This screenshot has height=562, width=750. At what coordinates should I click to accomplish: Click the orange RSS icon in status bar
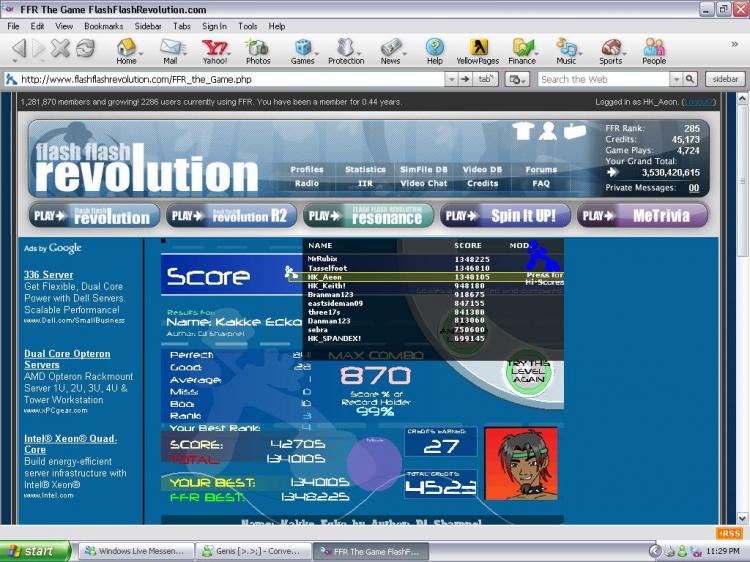(x=729, y=533)
